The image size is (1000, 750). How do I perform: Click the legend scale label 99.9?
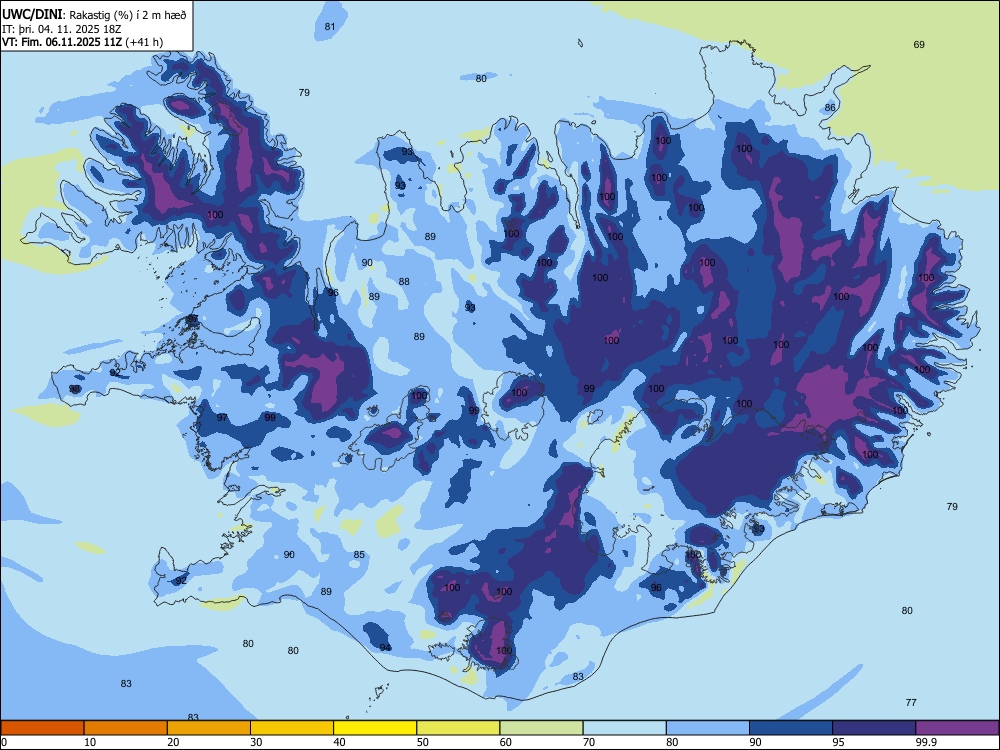[x=926, y=742]
